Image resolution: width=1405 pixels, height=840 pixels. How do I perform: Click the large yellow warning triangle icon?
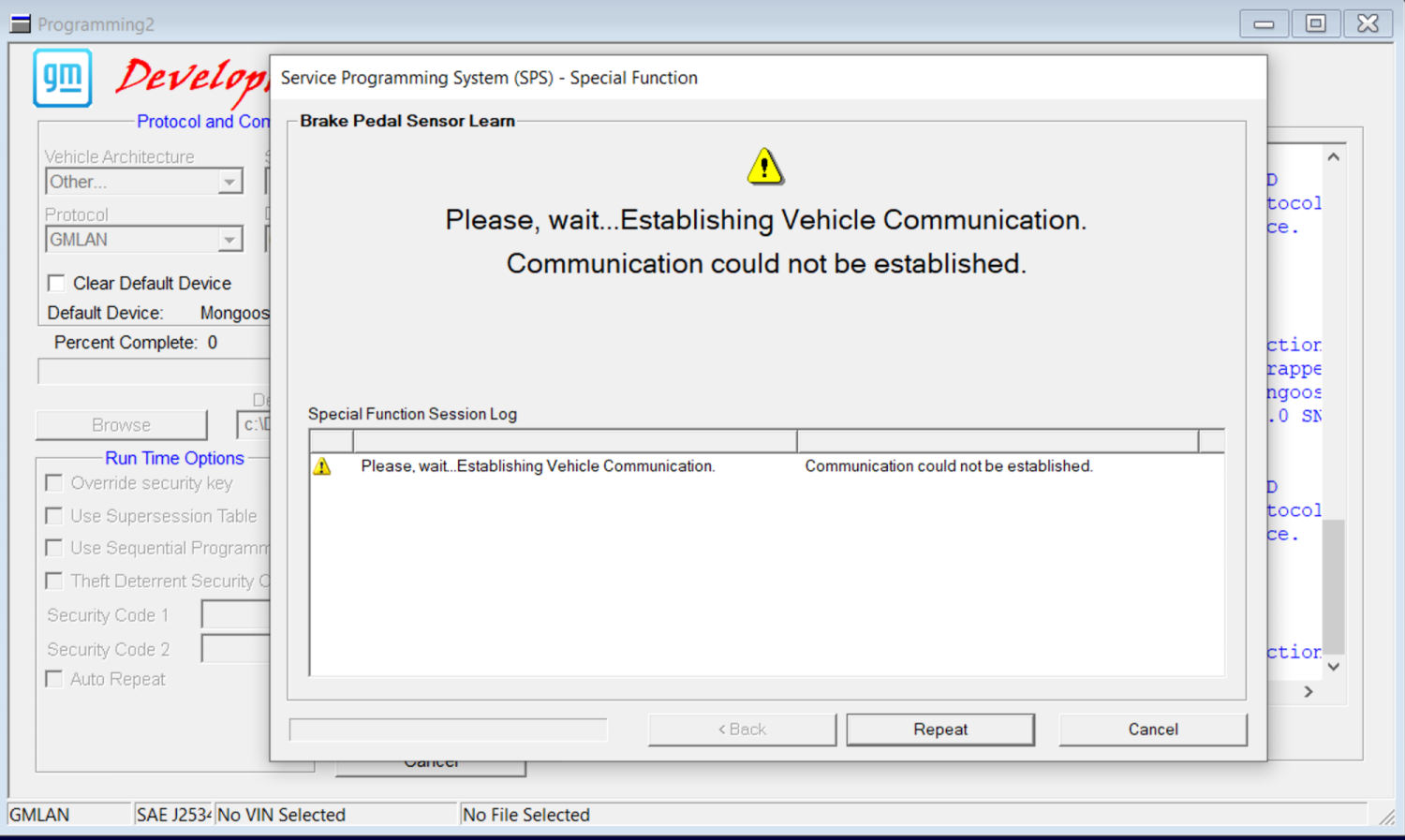pos(765,167)
